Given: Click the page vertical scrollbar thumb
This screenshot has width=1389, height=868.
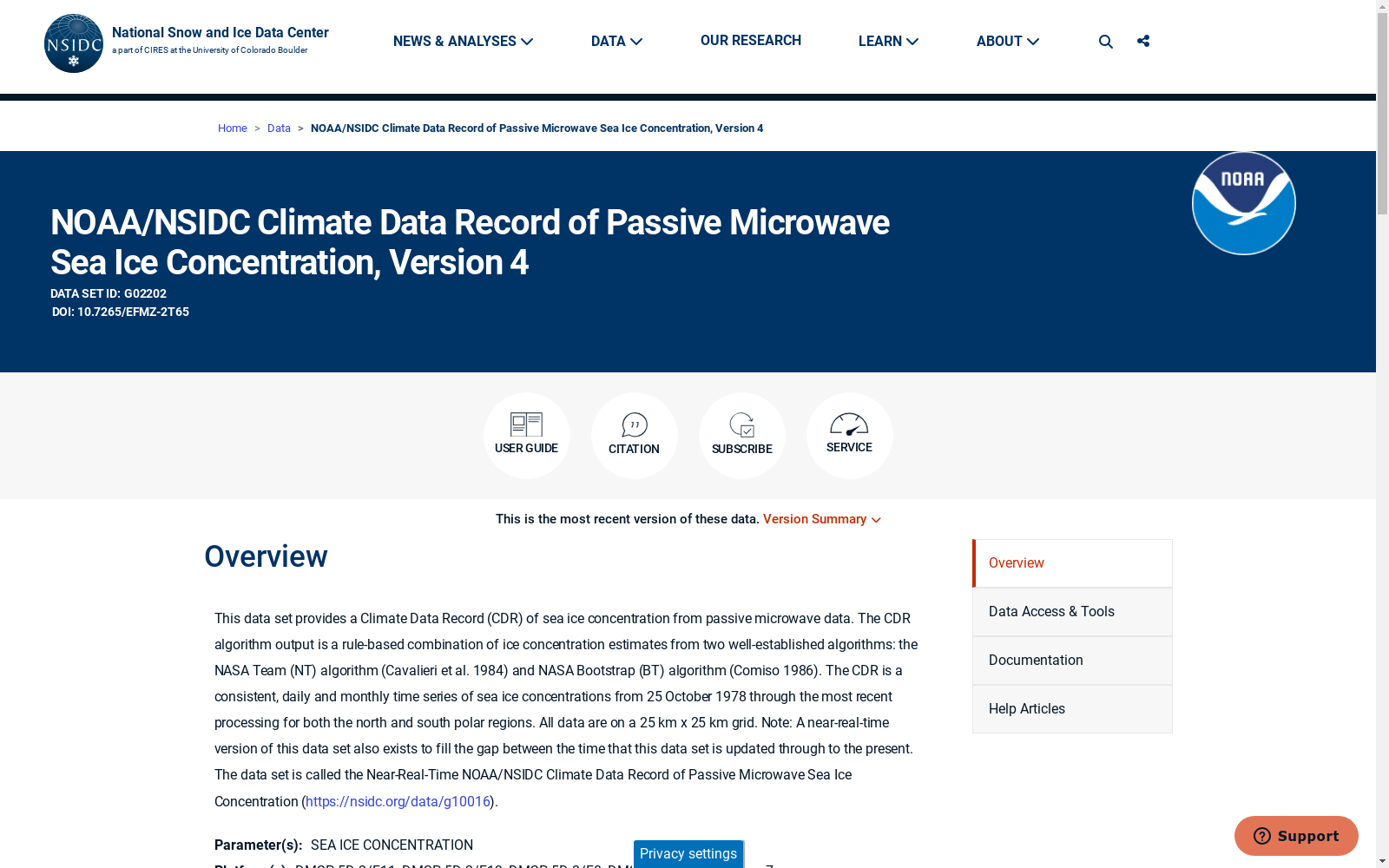Looking at the screenshot, I should pos(1382,114).
